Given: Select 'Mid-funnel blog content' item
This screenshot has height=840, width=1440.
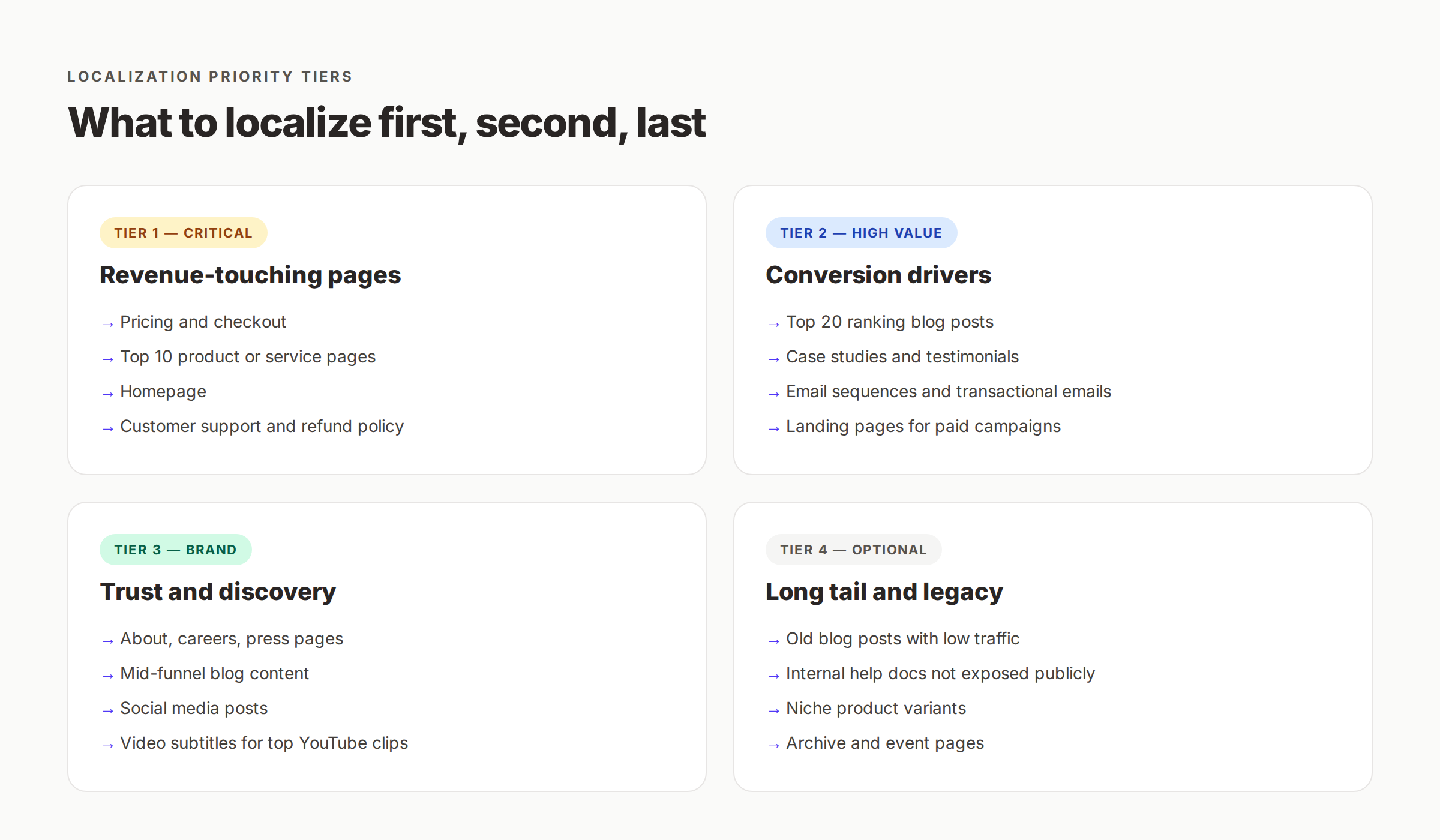Looking at the screenshot, I should pyautogui.click(x=214, y=674).
